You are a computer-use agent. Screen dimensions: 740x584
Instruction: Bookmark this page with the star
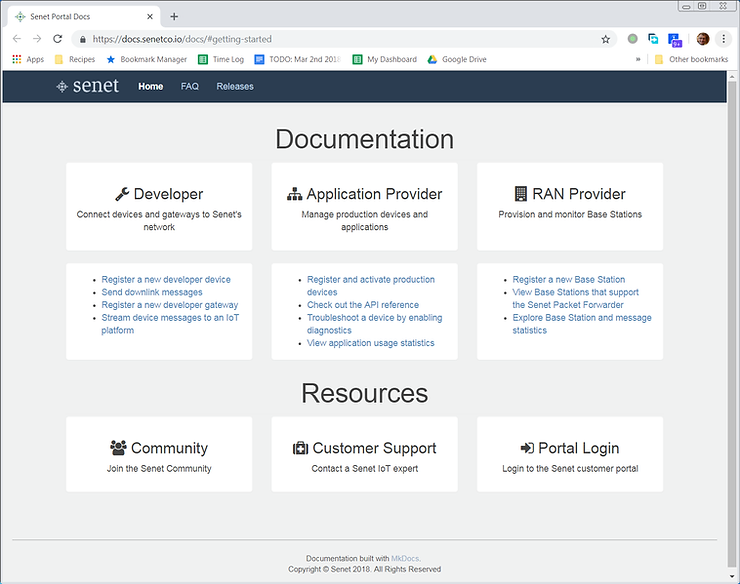pos(605,39)
